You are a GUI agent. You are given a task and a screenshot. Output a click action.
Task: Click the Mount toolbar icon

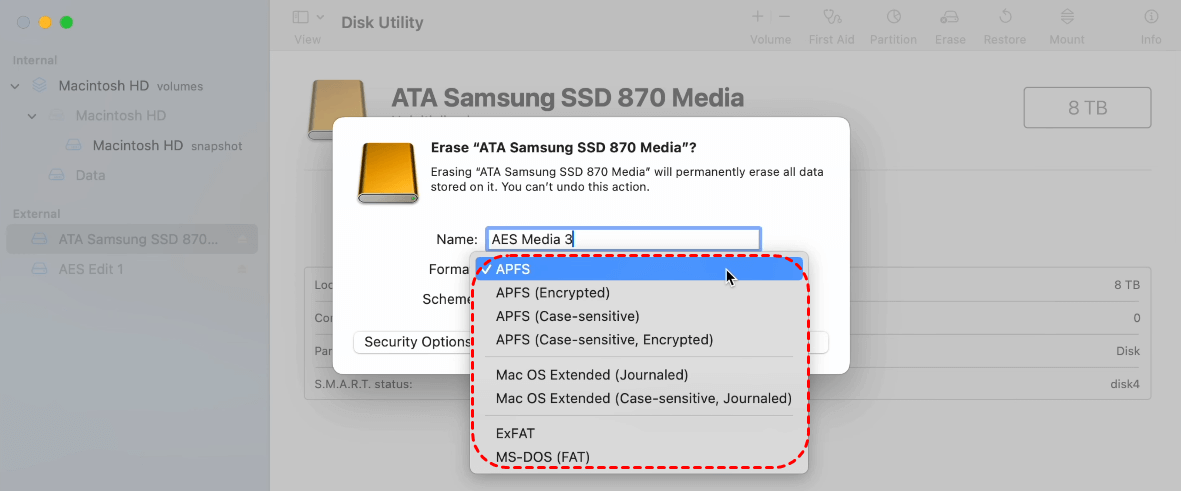pyautogui.click(x=1067, y=17)
